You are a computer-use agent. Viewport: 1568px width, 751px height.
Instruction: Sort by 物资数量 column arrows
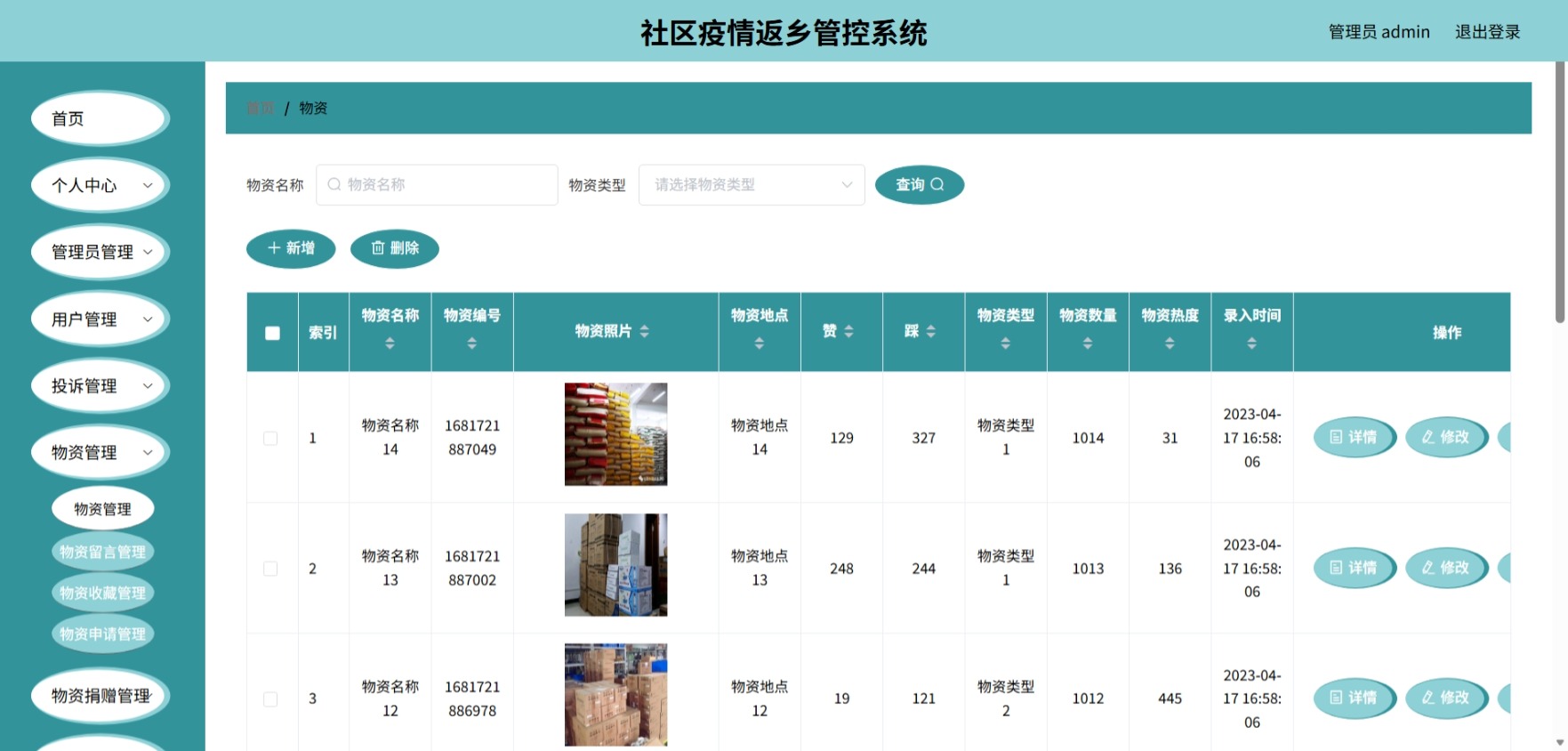1088,343
